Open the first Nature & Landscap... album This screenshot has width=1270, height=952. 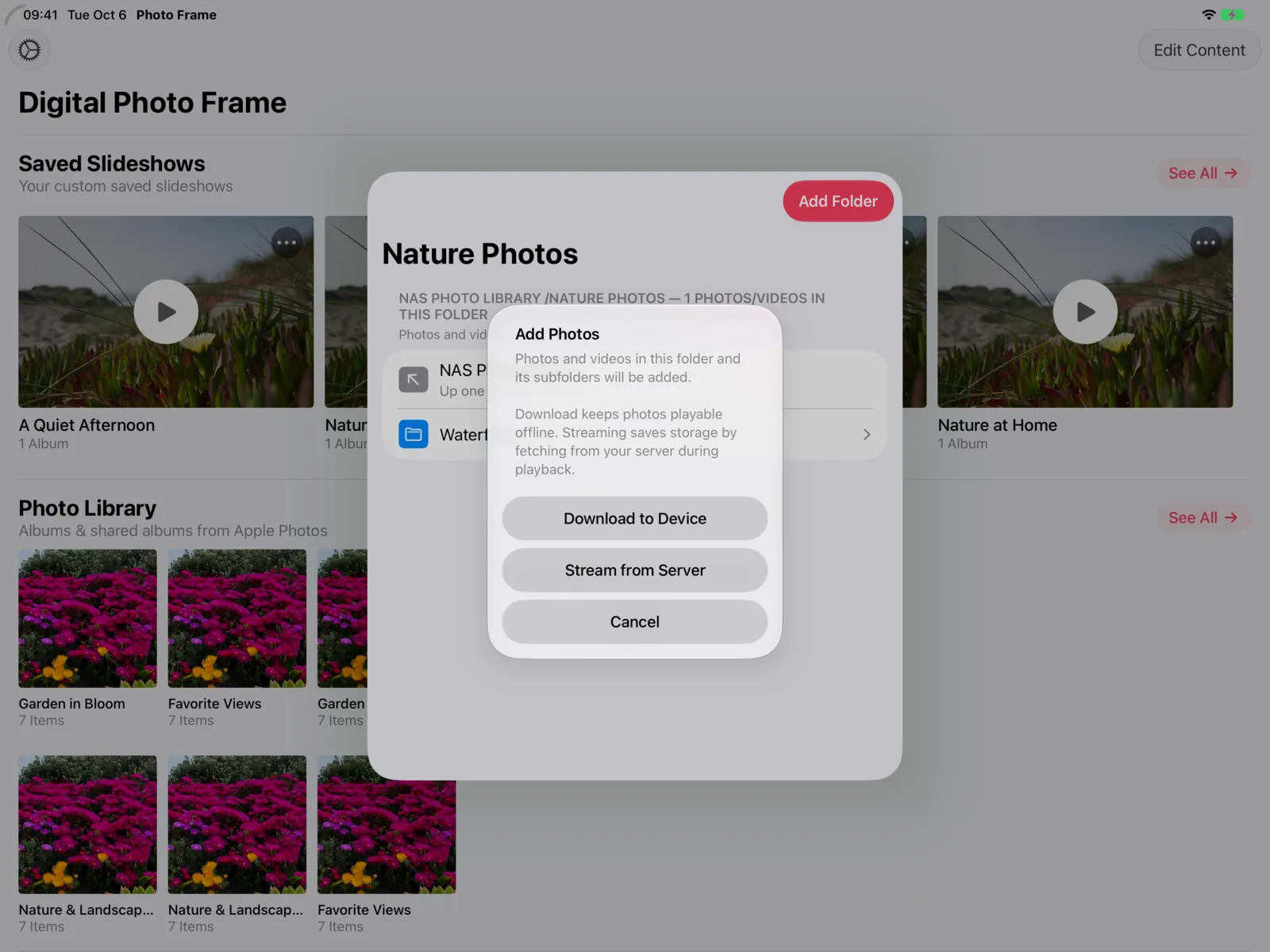[87, 825]
